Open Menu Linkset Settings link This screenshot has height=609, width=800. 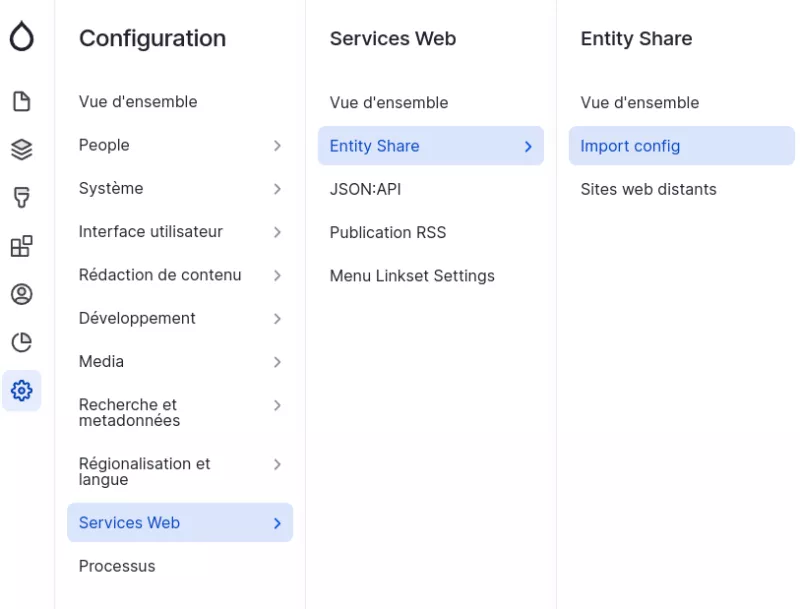(412, 276)
